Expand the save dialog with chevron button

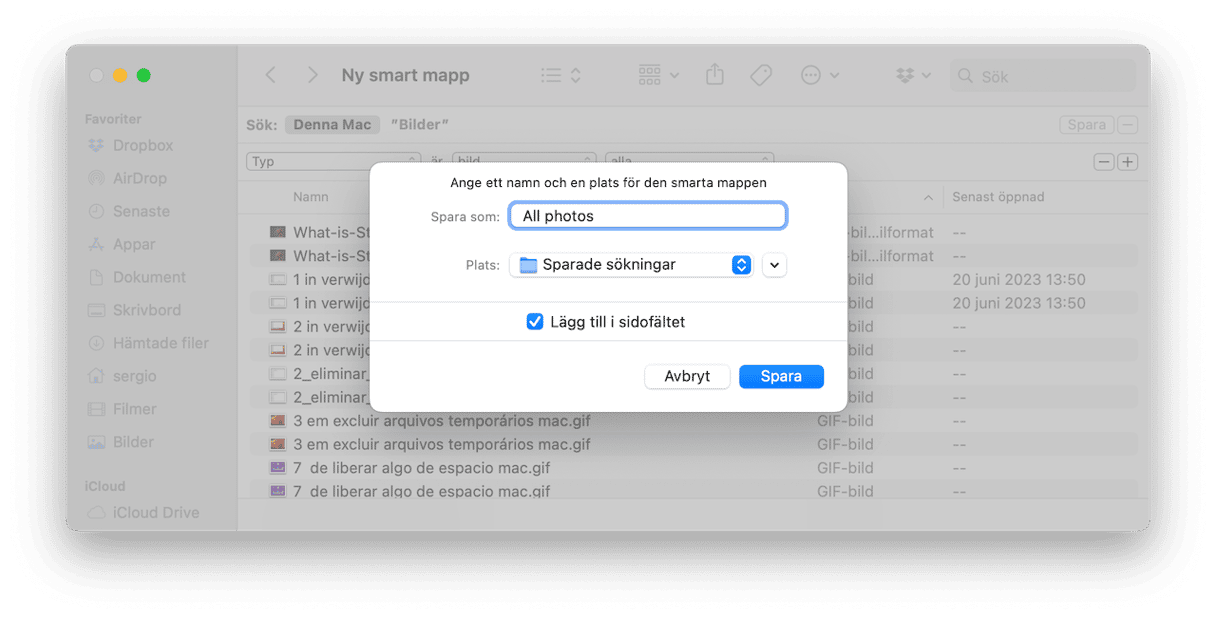775,265
